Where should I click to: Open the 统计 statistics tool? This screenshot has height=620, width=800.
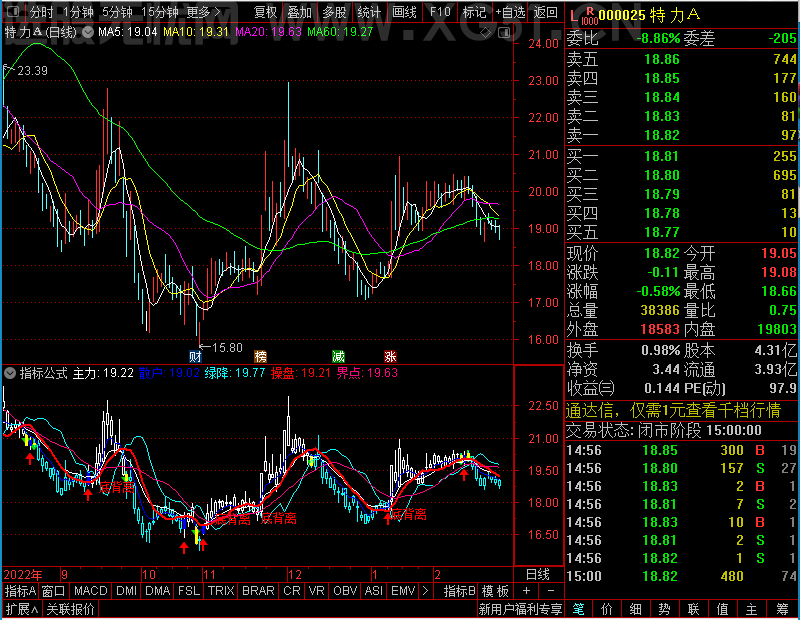tap(369, 11)
